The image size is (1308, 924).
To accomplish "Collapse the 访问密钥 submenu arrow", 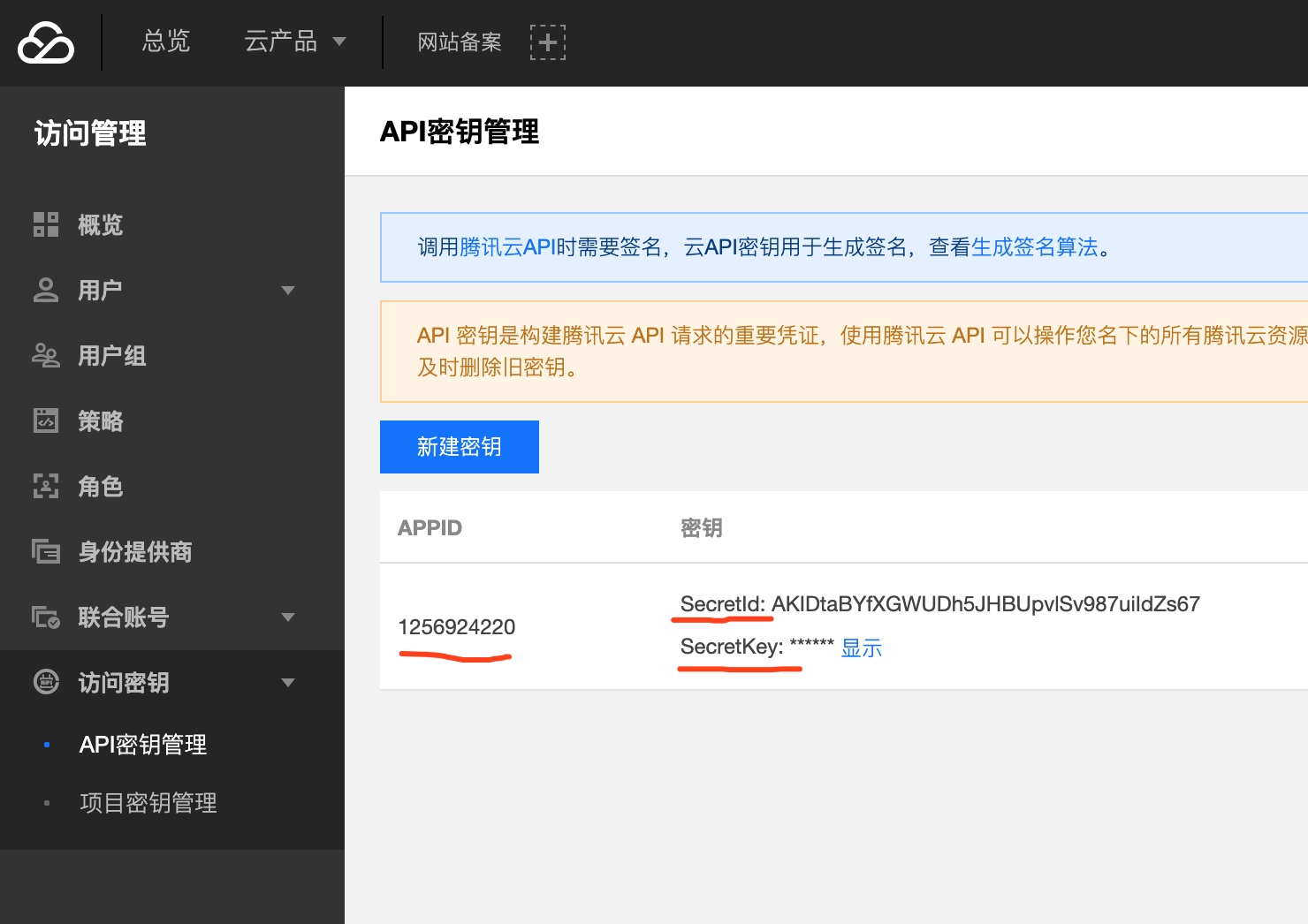I will (287, 682).
